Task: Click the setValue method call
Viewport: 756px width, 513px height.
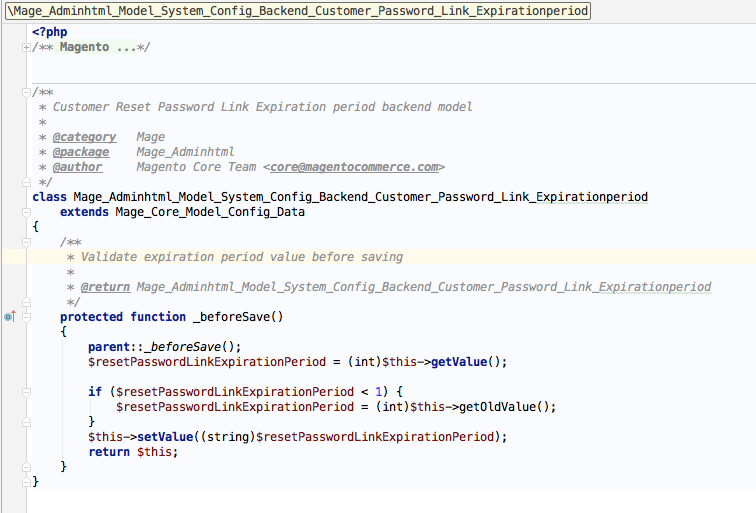Action: [165, 437]
